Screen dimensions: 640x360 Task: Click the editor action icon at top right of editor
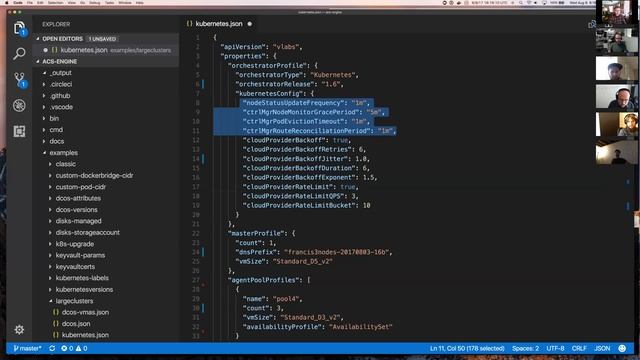point(591,24)
